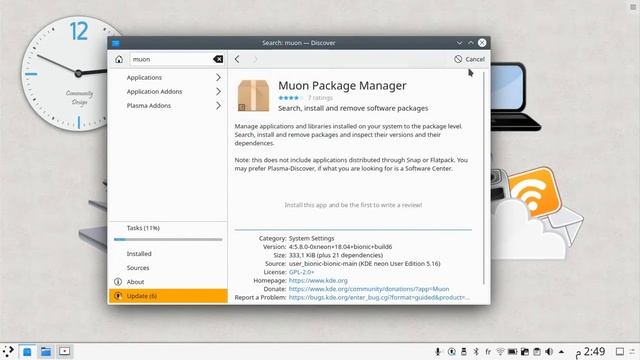
Task: Open the bugs.kde.org report link
Action: [x=379, y=298]
